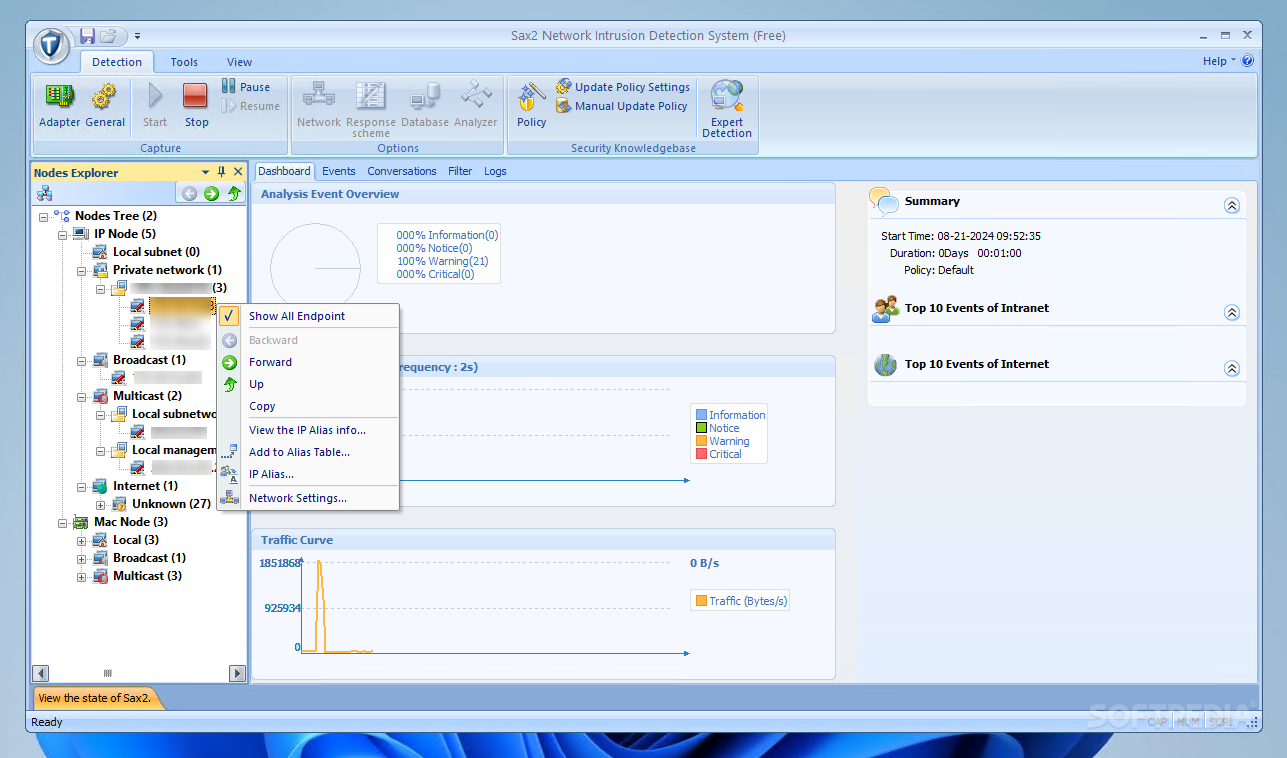Expand the Multicast (3) Mac node

coord(81,576)
